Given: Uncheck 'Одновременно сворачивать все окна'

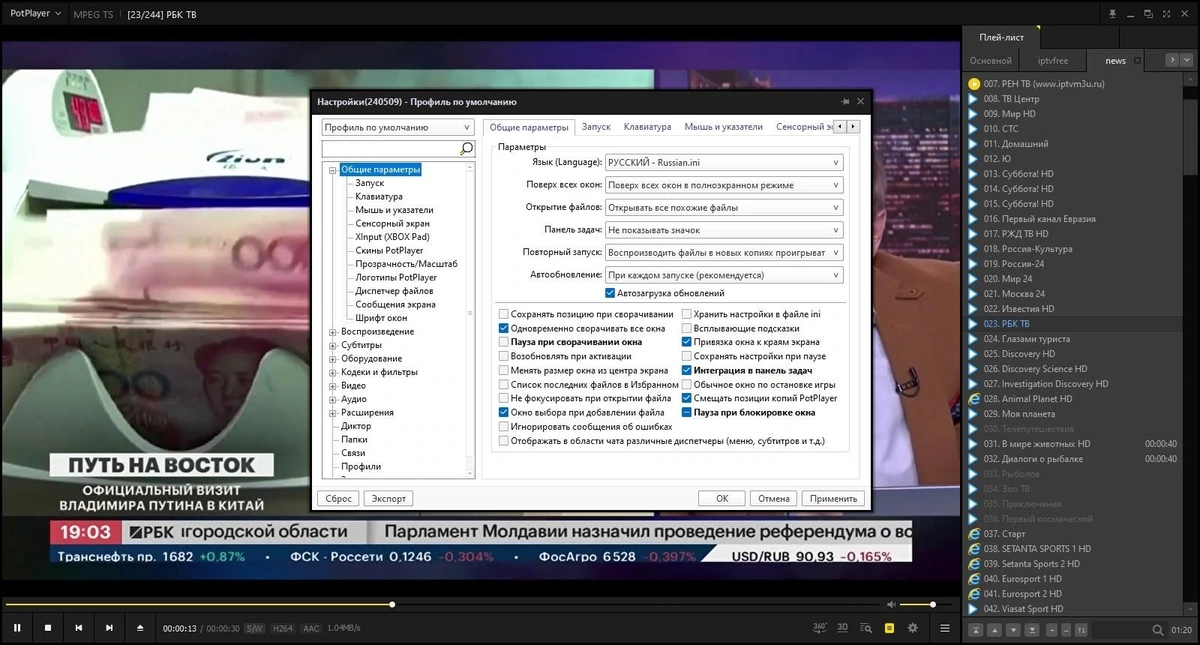Looking at the screenshot, I should tap(504, 328).
